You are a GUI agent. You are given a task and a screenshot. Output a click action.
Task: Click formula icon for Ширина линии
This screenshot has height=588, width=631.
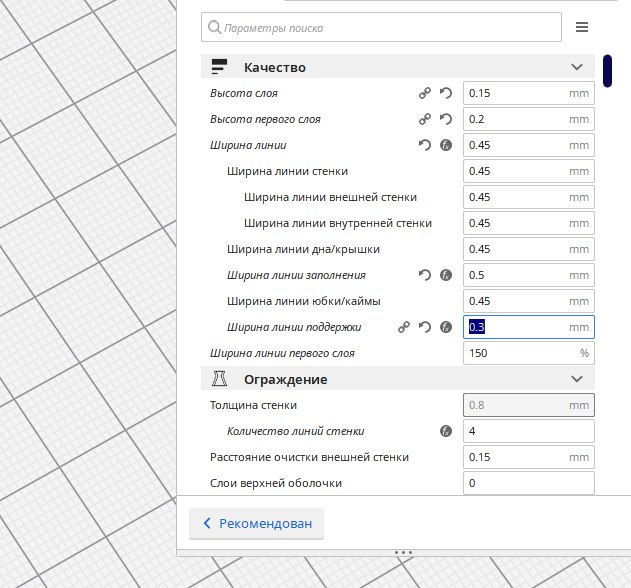pyautogui.click(x=446, y=145)
